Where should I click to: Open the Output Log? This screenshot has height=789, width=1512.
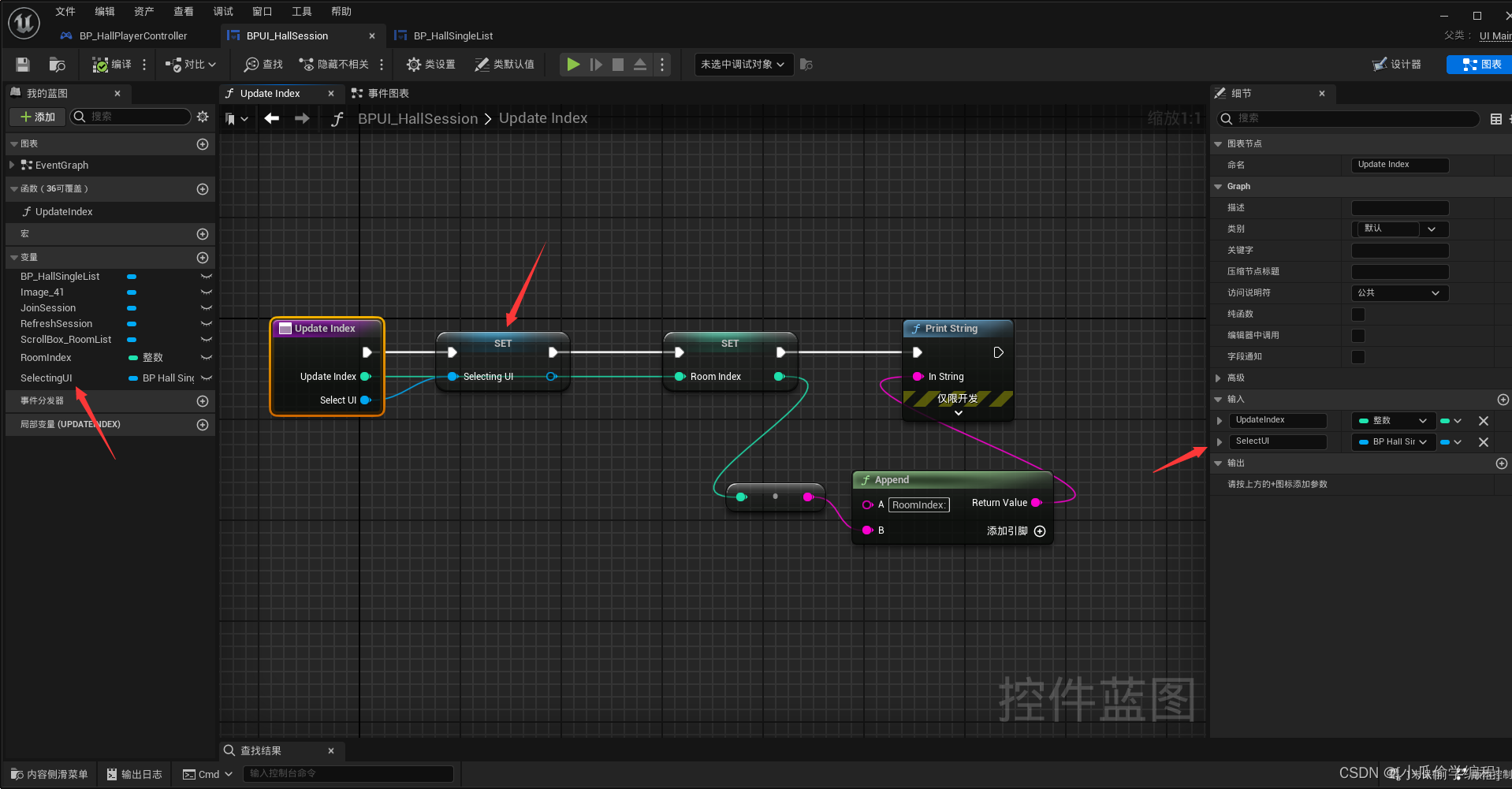(x=135, y=775)
